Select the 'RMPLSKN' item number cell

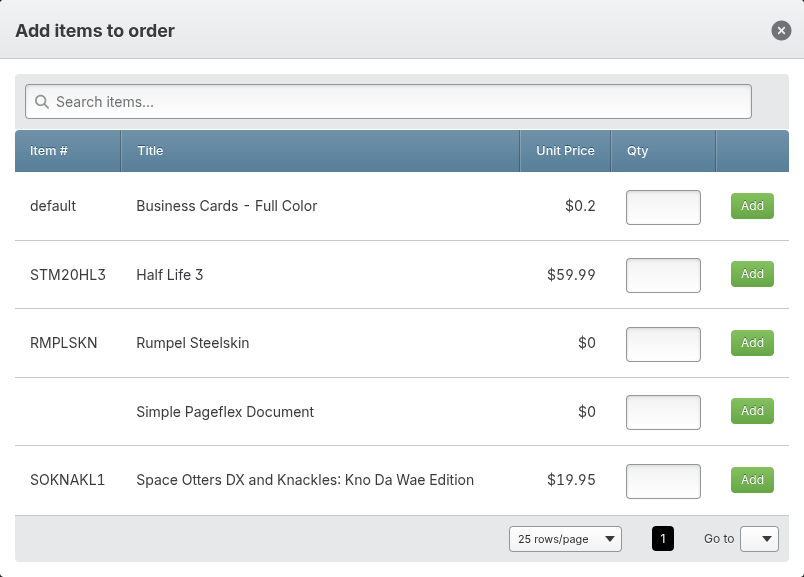pos(64,343)
